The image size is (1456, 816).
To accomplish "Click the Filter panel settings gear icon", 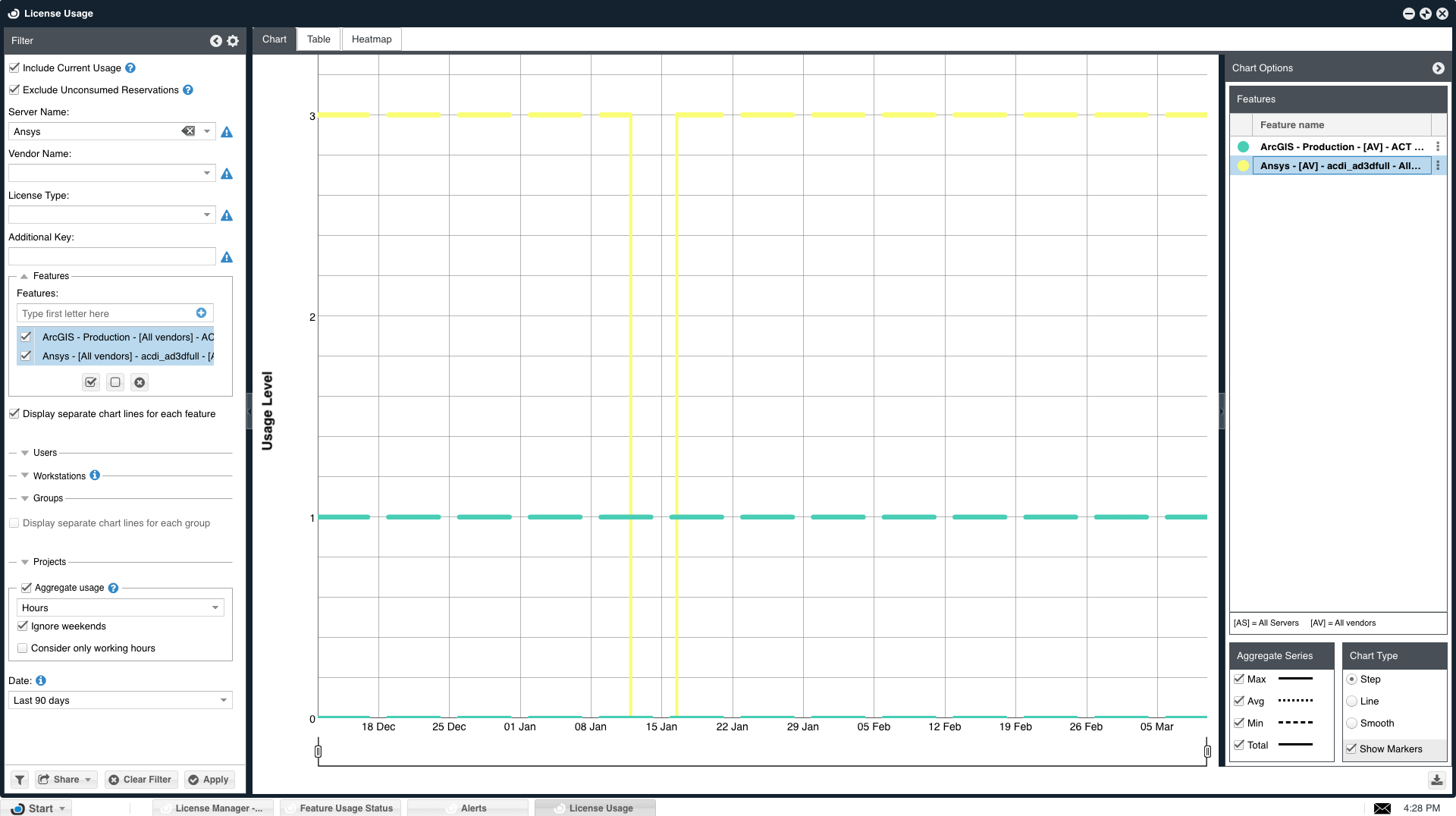I will tap(233, 41).
